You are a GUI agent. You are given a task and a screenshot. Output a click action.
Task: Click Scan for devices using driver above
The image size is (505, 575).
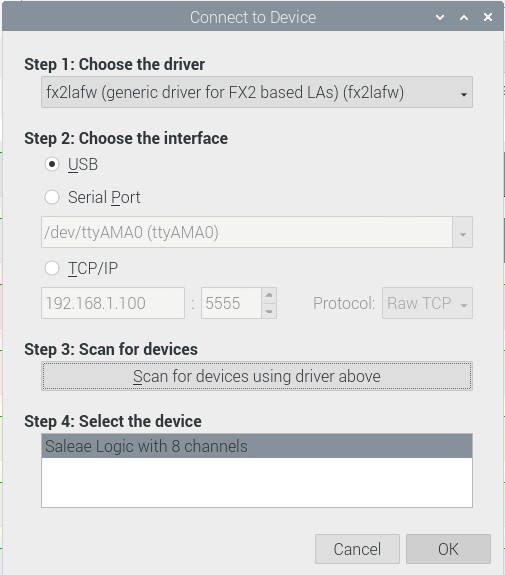coord(257,376)
